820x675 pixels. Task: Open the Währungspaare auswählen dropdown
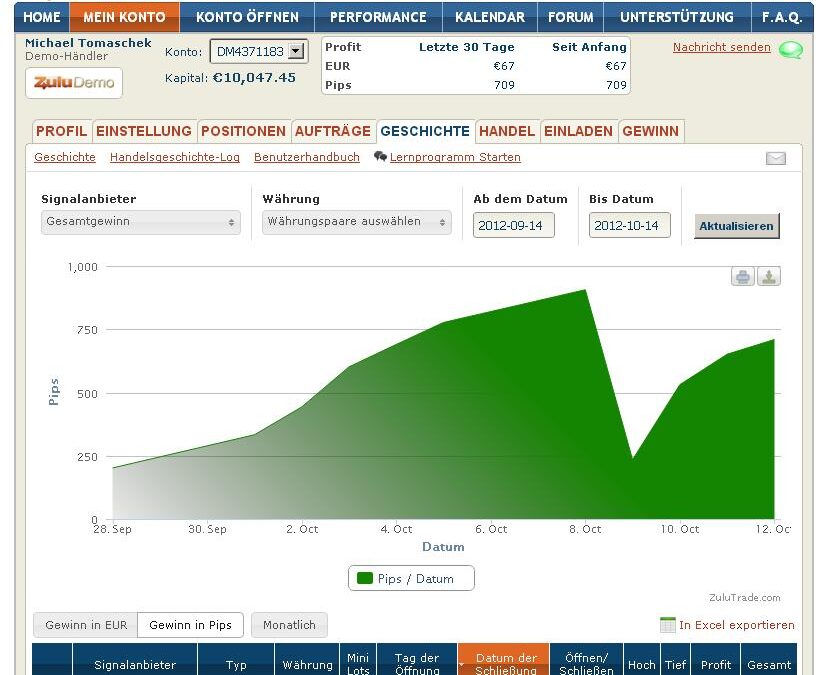point(357,222)
